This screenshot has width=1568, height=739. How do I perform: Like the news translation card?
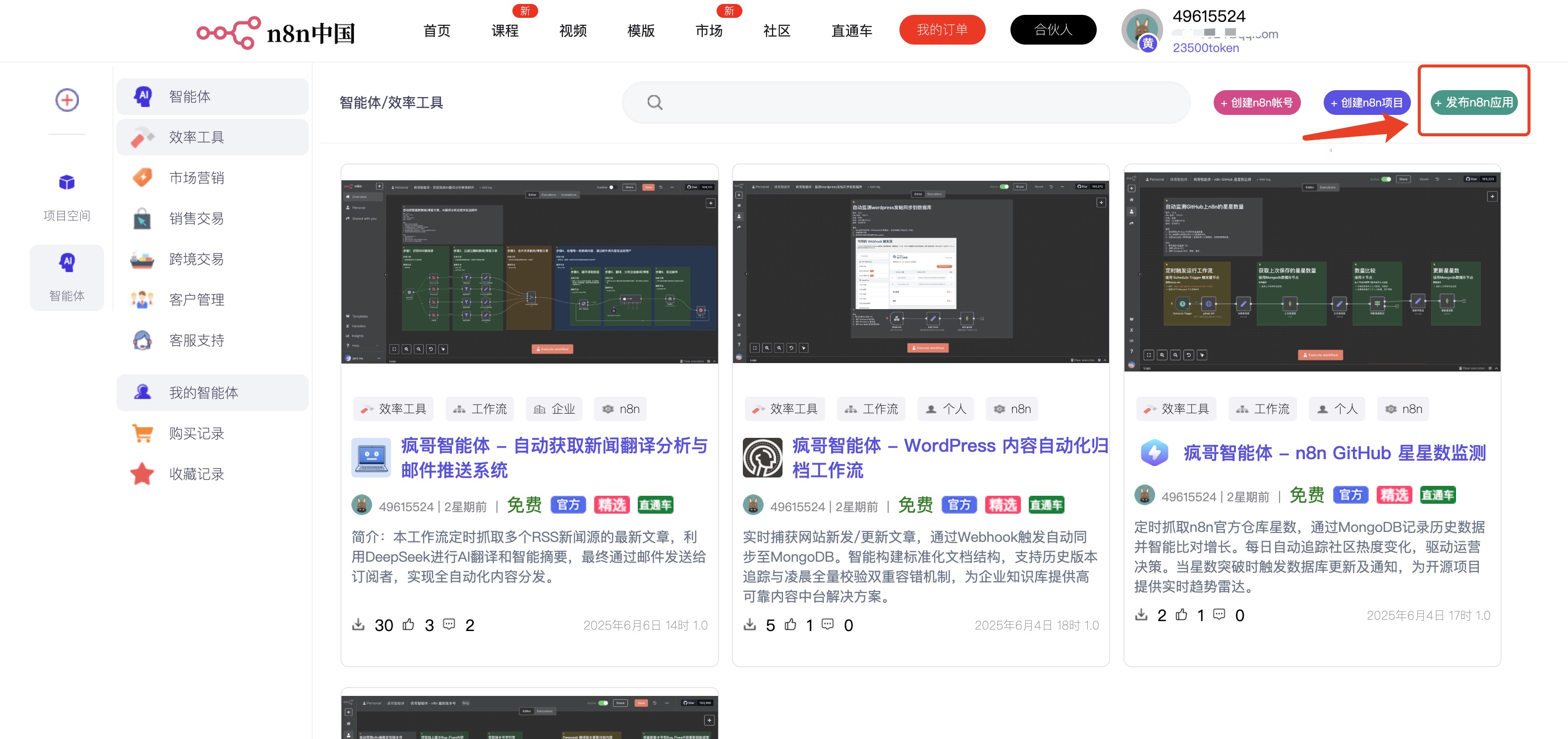tap(409, 625)
